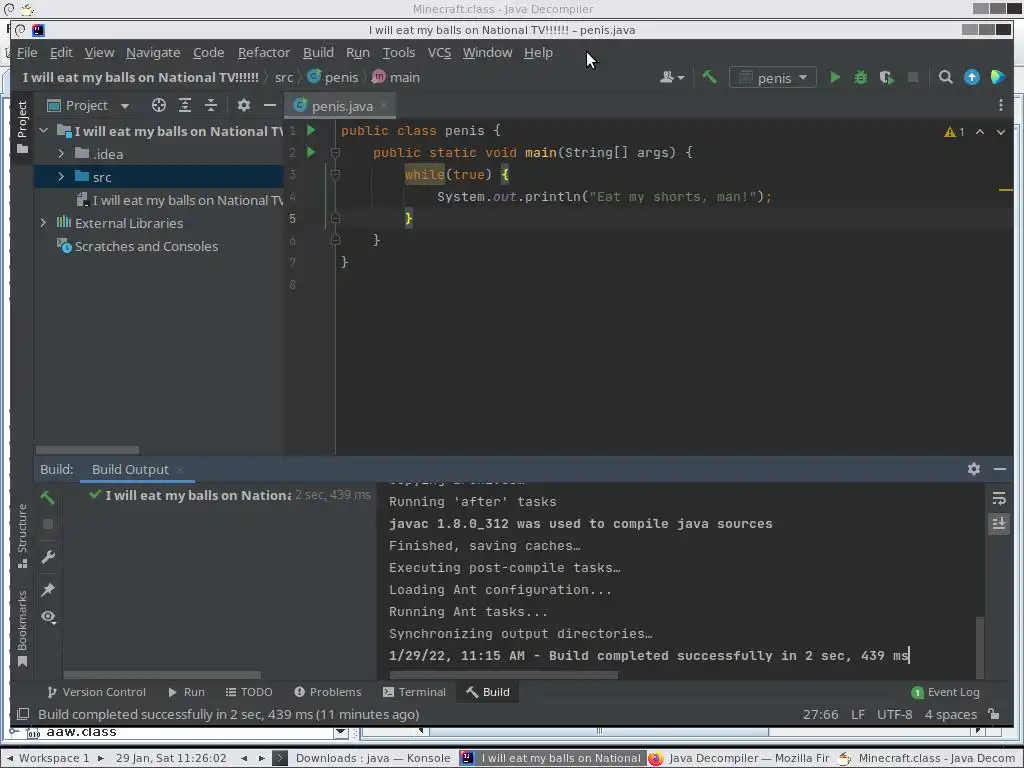Open the Navigate menu
This screenshot has width=1024, height=768.
(153, 52)
